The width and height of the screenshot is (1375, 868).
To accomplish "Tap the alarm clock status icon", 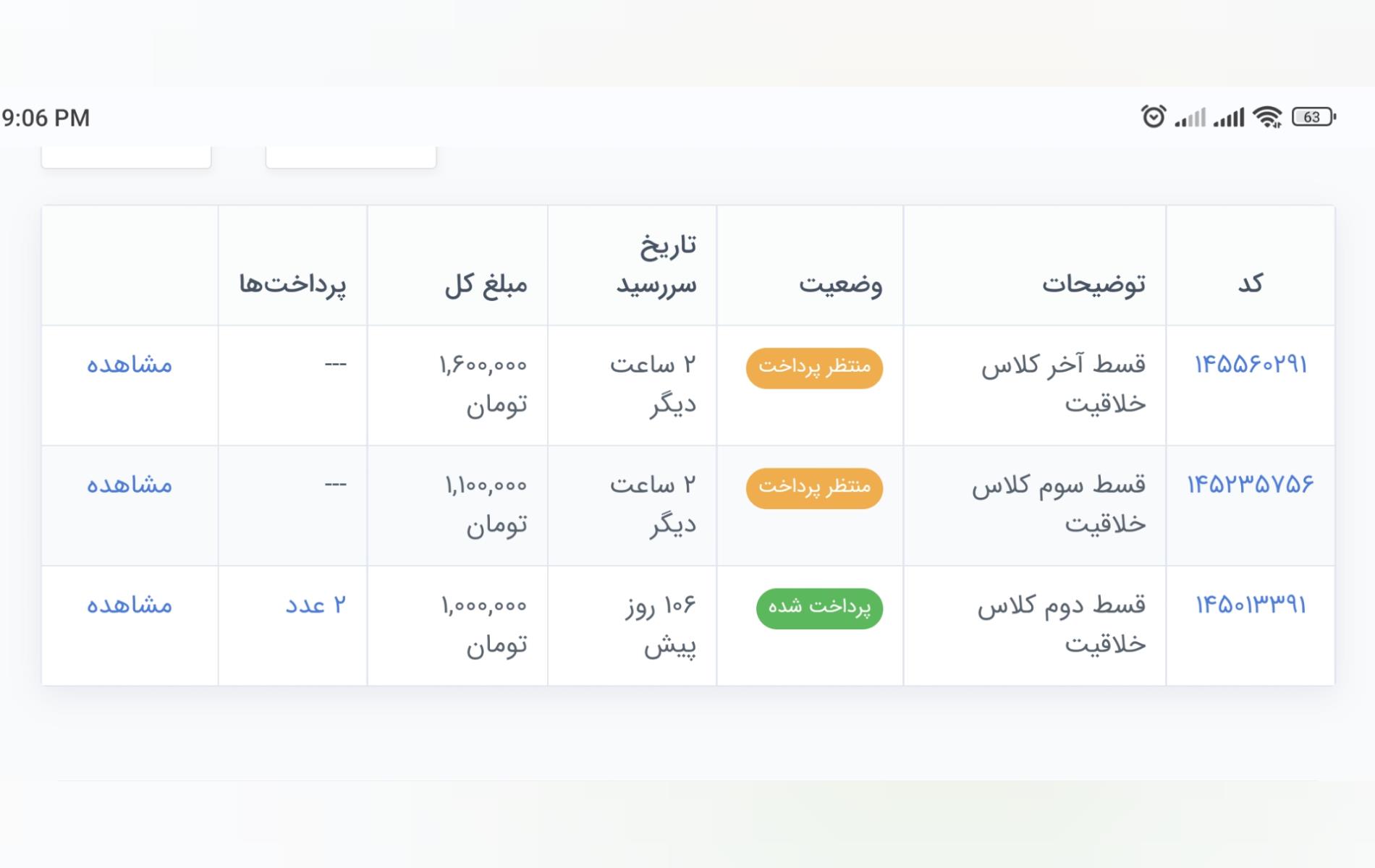I will tap(1154, 116).
